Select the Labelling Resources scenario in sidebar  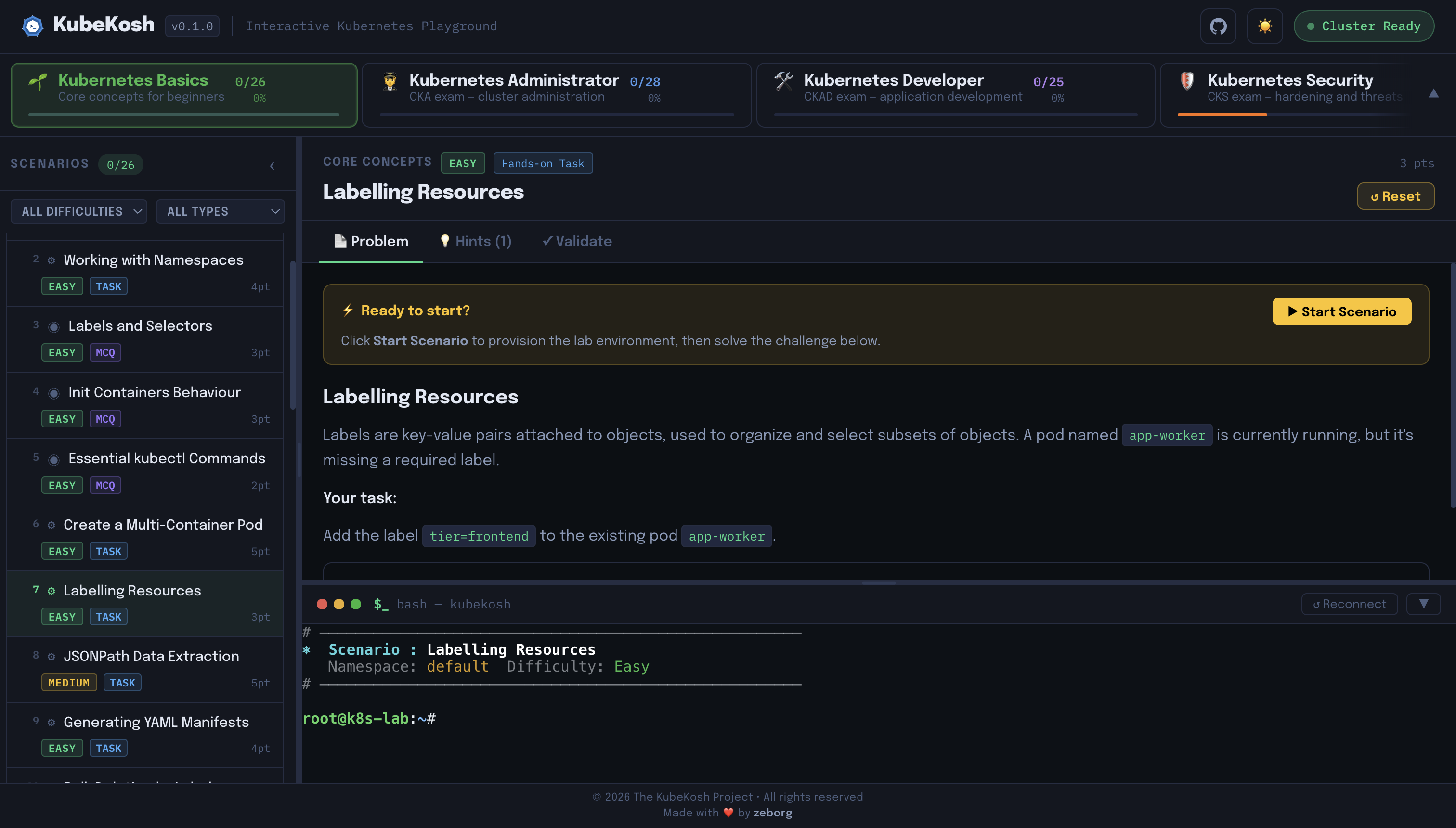coord(145,603)
